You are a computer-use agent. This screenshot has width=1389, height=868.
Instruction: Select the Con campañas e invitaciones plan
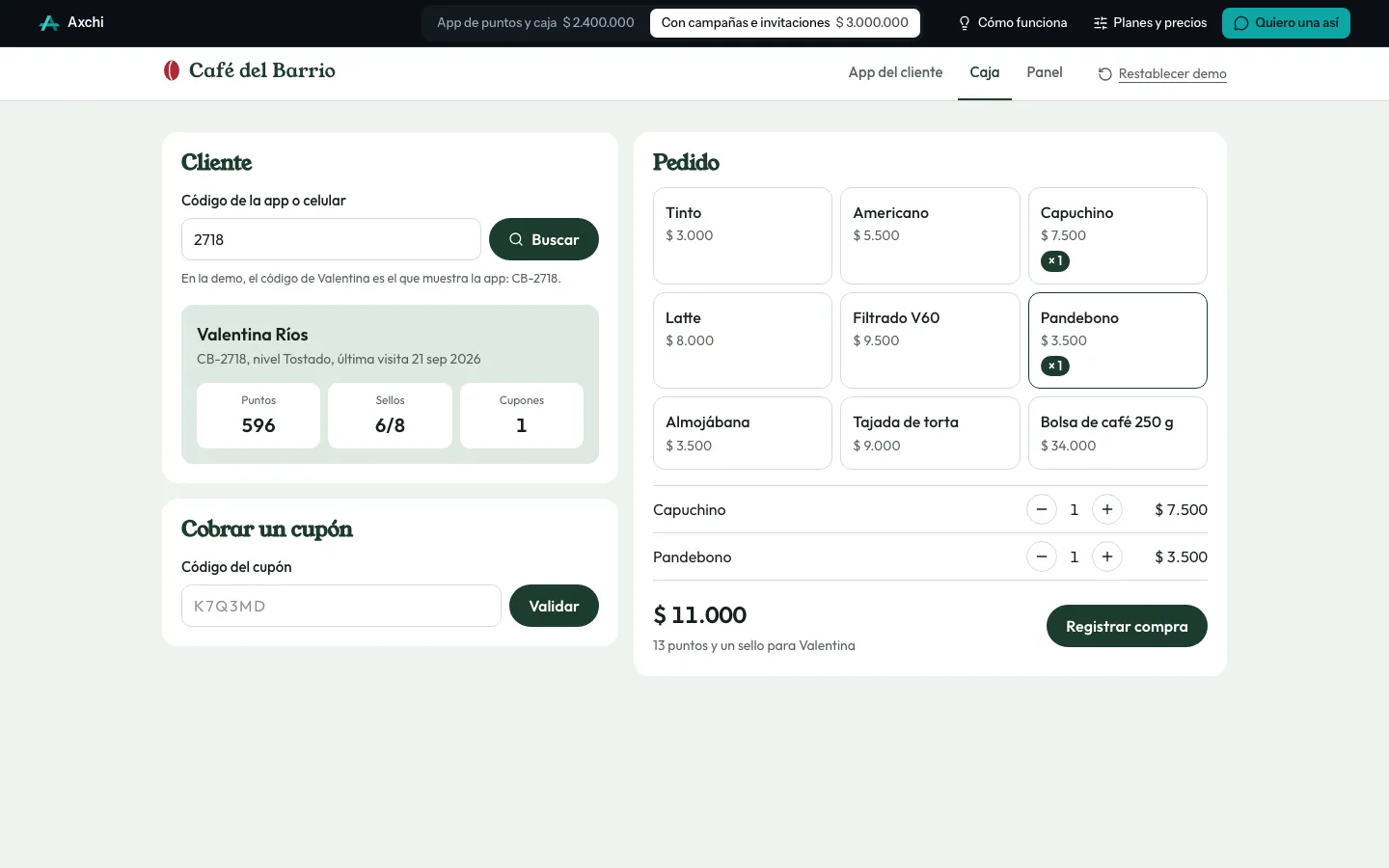(785, 23)
